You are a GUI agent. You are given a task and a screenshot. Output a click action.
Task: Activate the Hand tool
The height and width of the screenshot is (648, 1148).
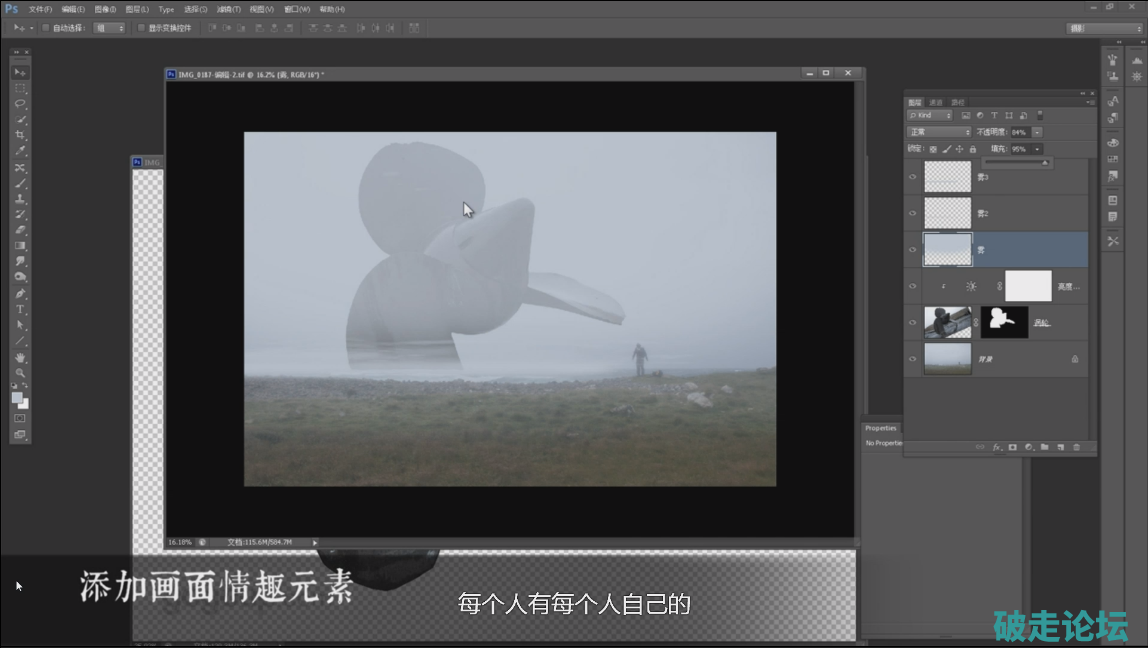click(20, 357)
